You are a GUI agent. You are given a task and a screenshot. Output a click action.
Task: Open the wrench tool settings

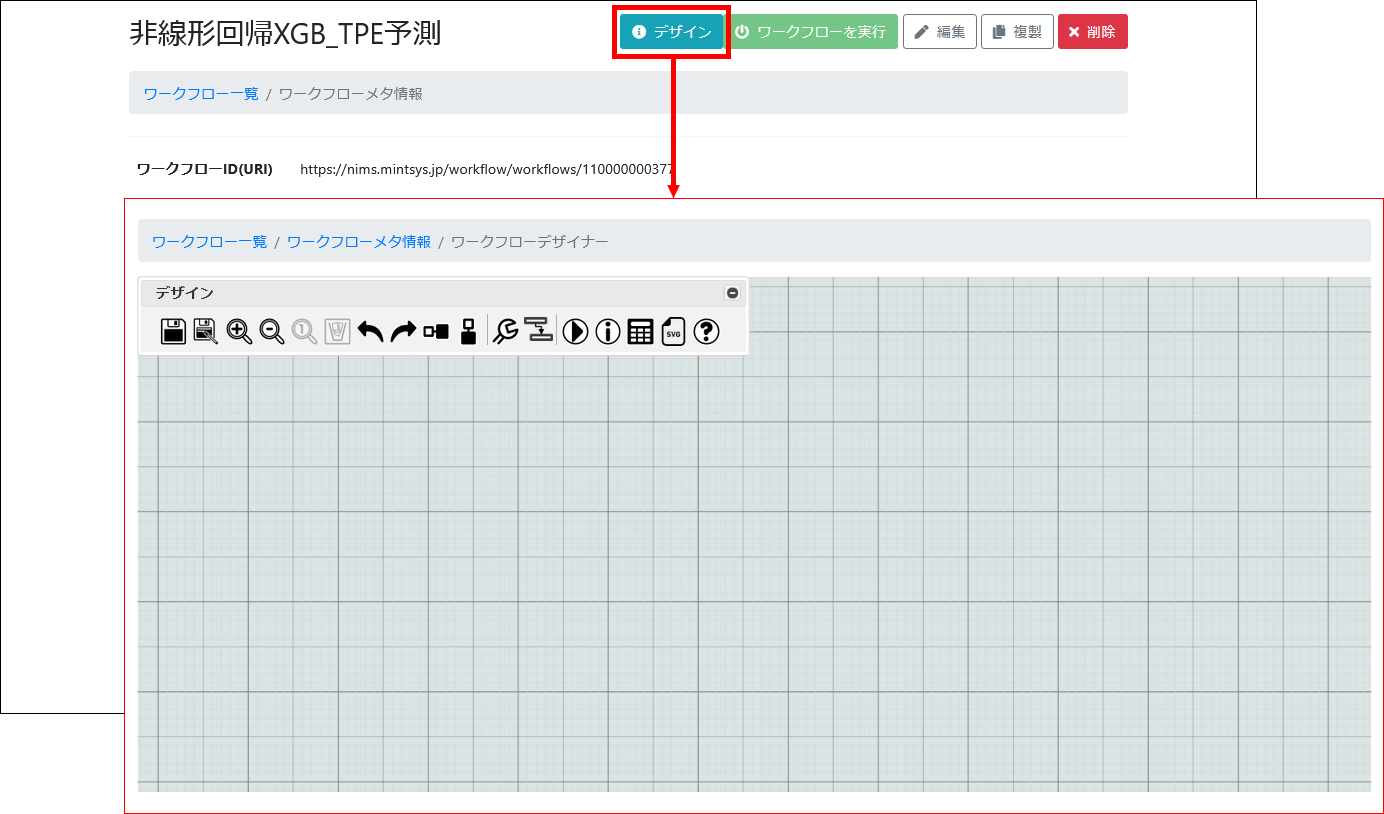506,331
